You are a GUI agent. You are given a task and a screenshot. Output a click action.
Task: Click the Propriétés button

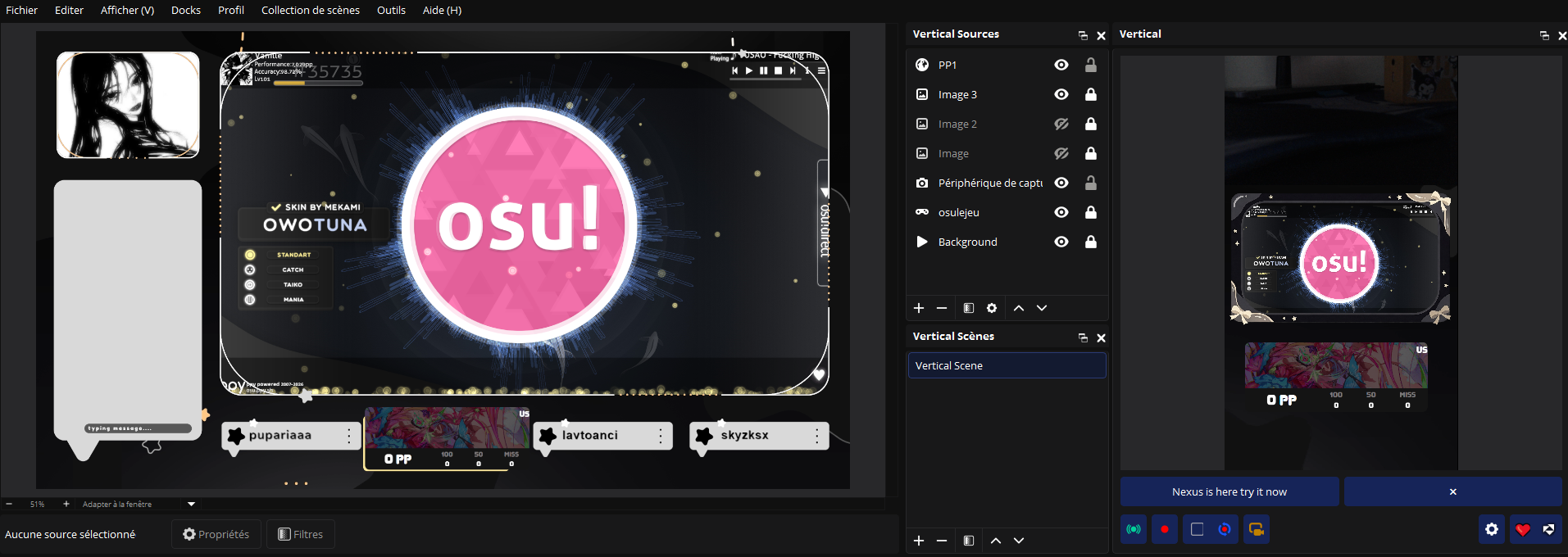coord(216,534)
